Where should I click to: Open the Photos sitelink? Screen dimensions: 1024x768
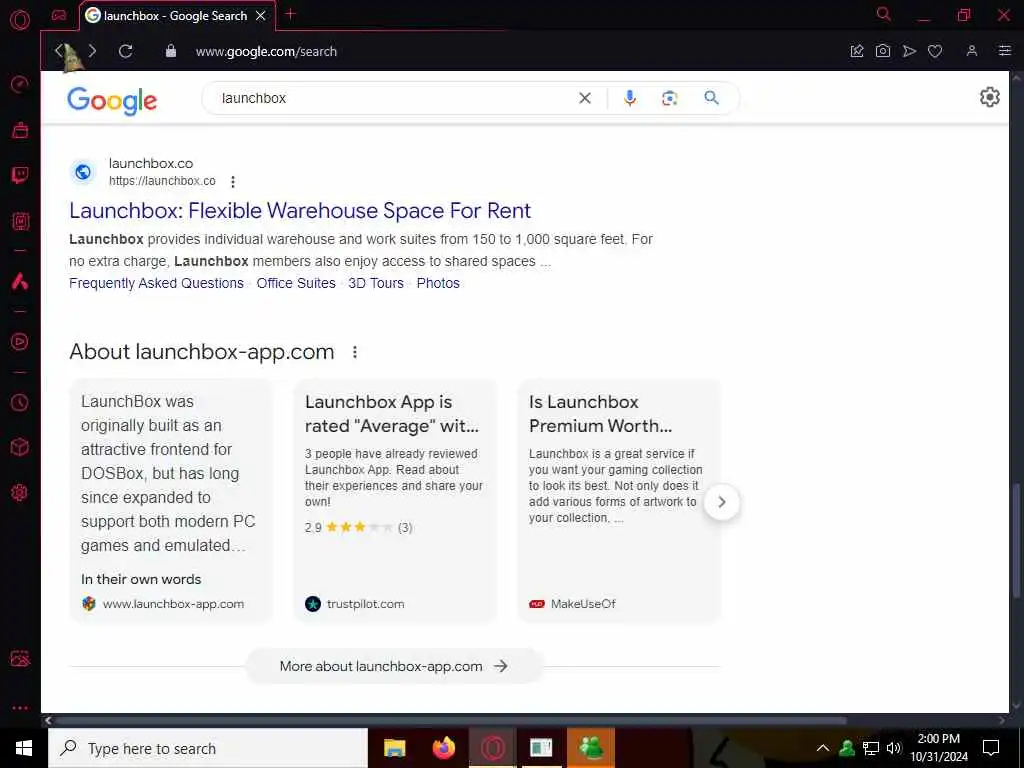tap(438, 283)
